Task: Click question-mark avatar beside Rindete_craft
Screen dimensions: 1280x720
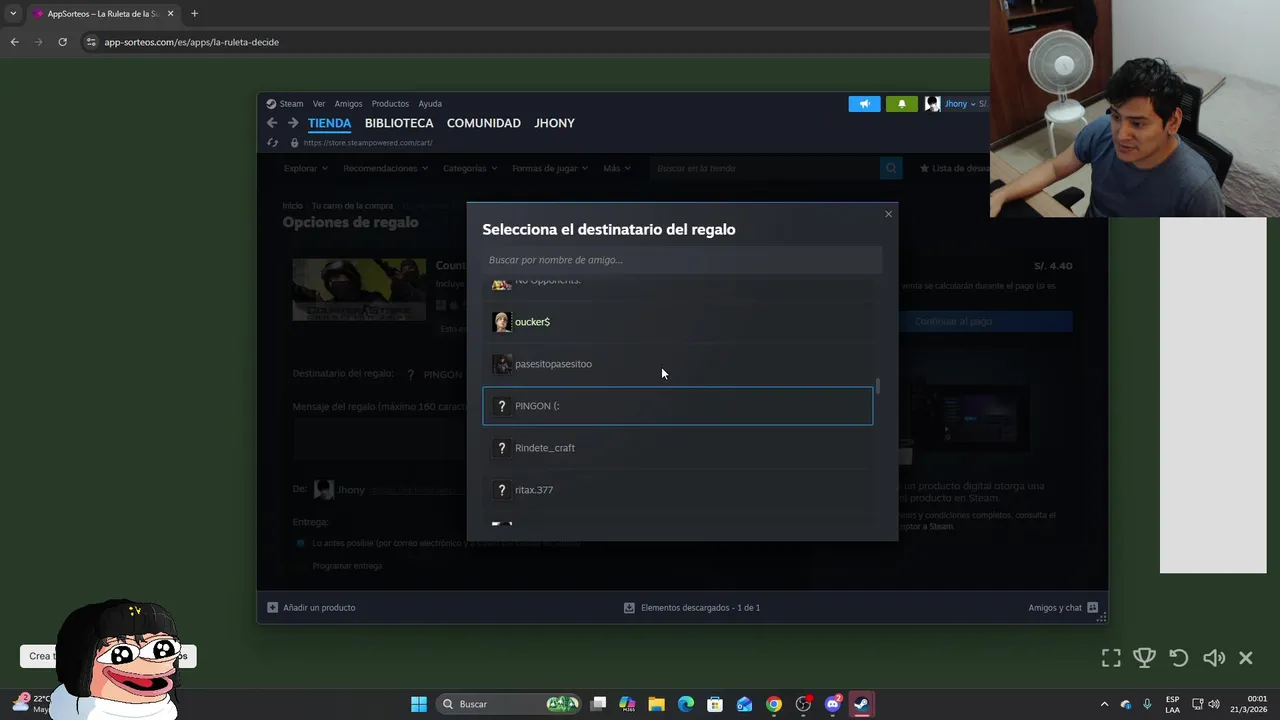Action: (502, 448)
